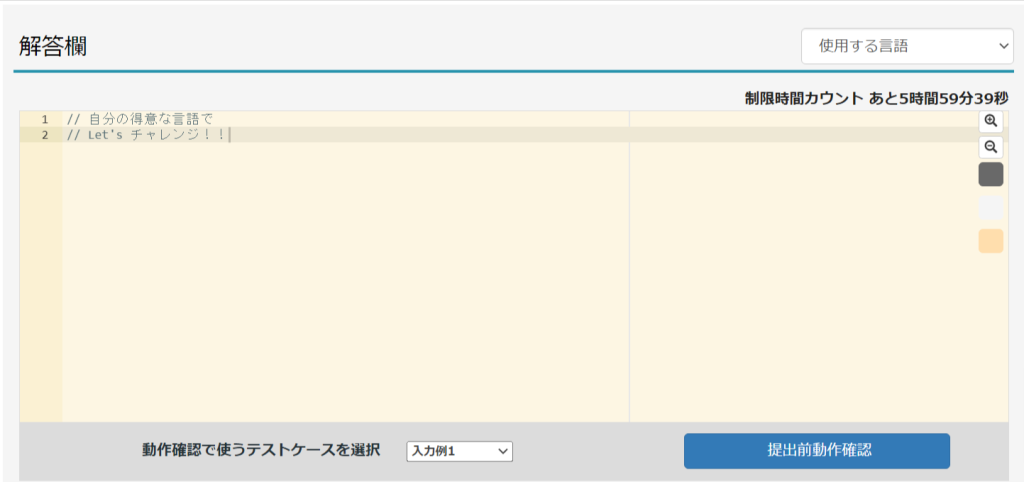Click line number 2 in the gutter
This screenshot has height=482, width=1024.
(44, 135)
